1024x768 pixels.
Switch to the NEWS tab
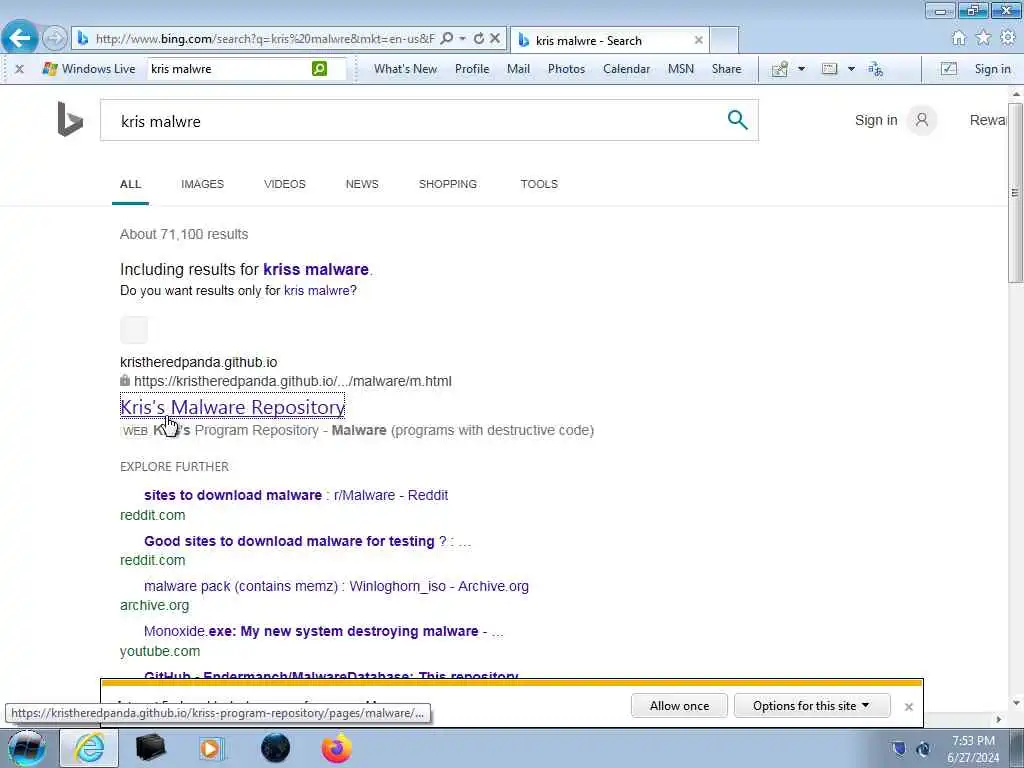pos(362,184)
